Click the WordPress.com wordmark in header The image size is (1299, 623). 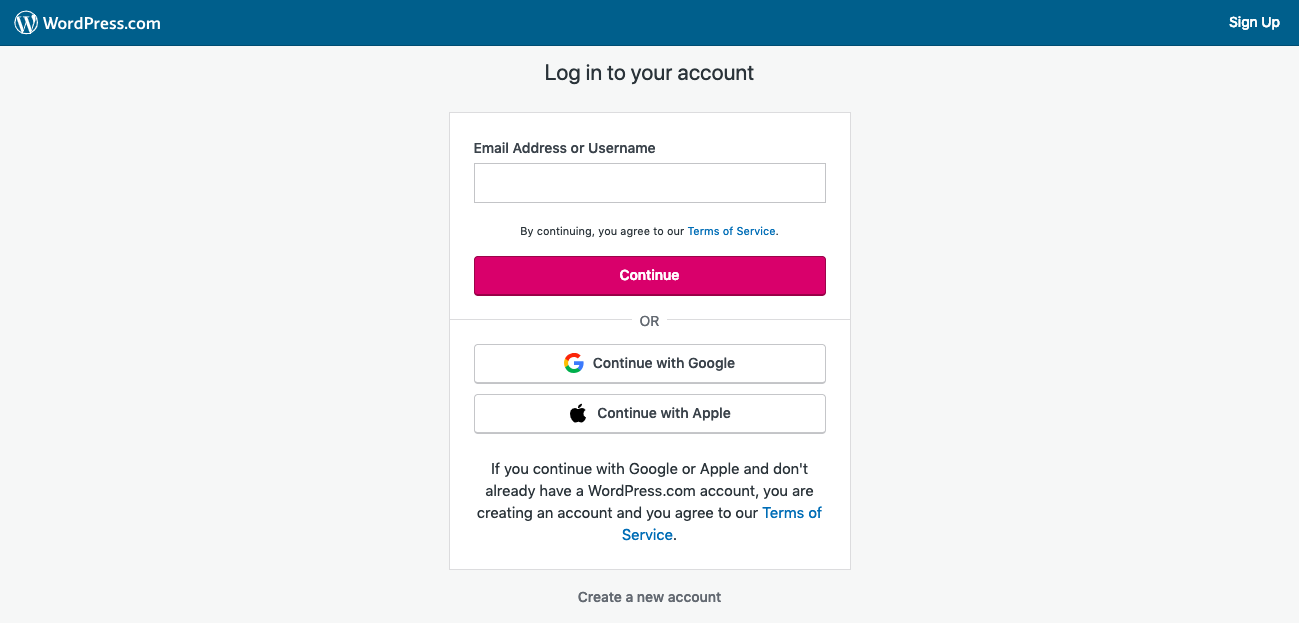click(101, 23)
